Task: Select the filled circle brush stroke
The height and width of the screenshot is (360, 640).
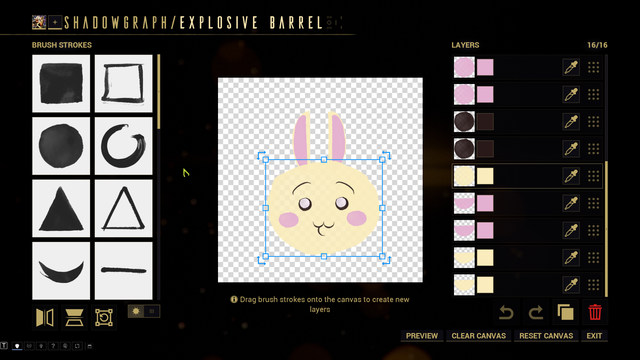Action: (61, 146)
